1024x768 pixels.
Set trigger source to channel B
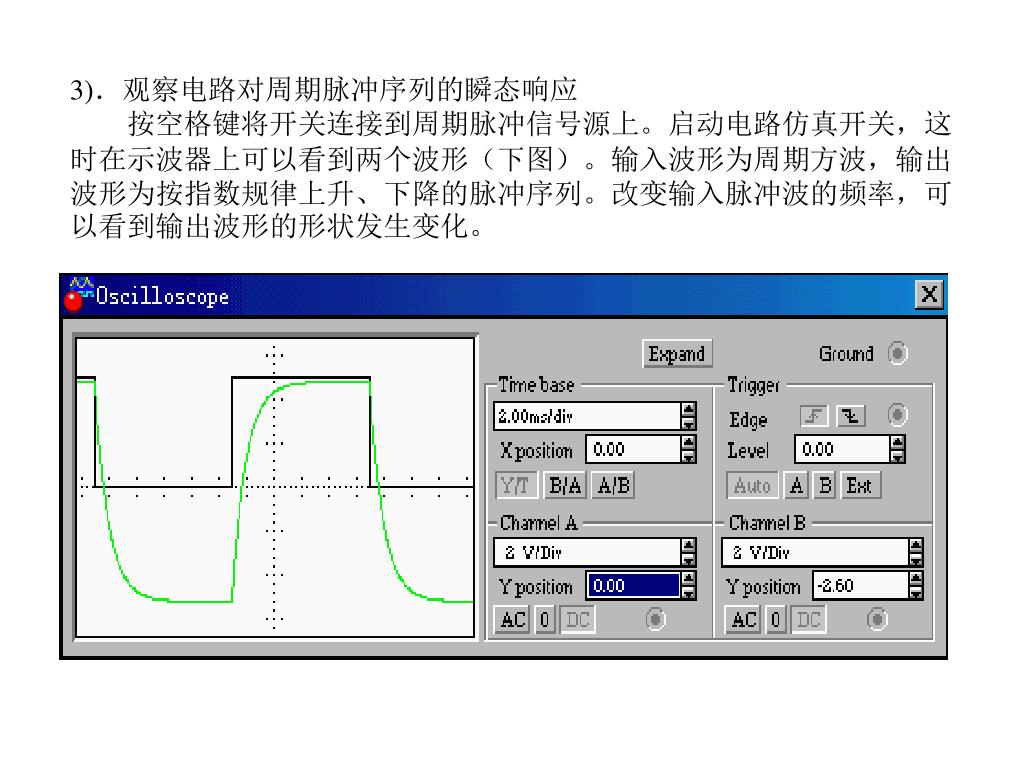(825, 485)
